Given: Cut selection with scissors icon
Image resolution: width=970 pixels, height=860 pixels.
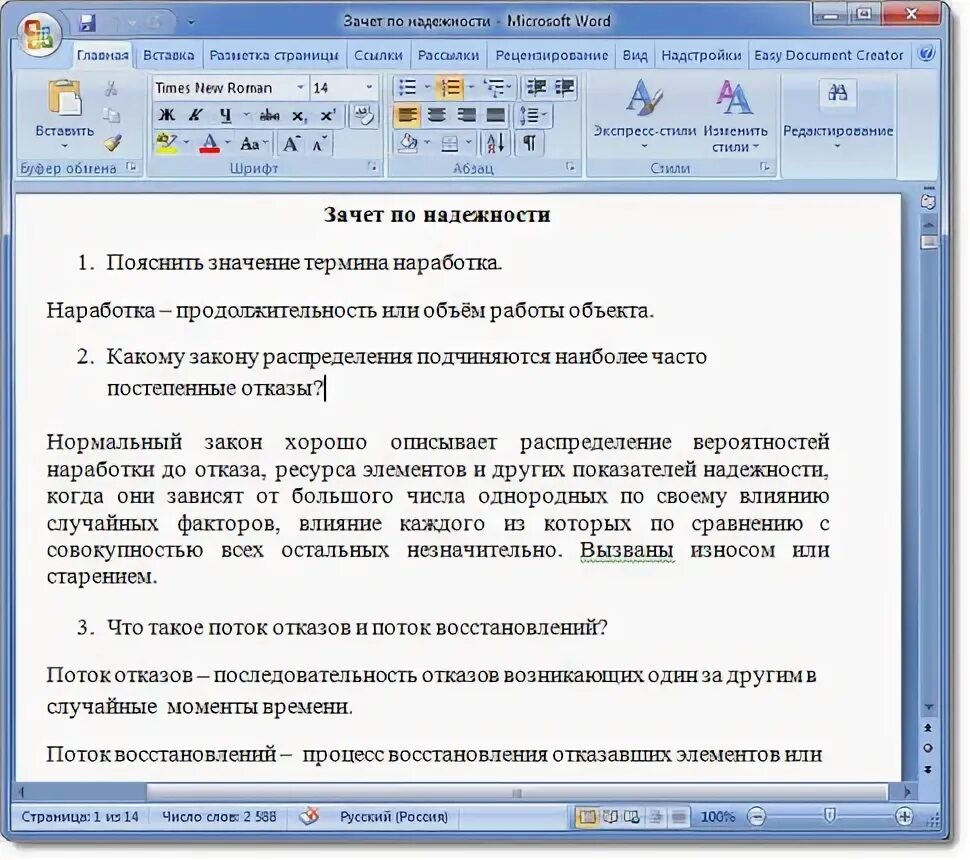Looking at the screenshot, I should click(111, 88).
